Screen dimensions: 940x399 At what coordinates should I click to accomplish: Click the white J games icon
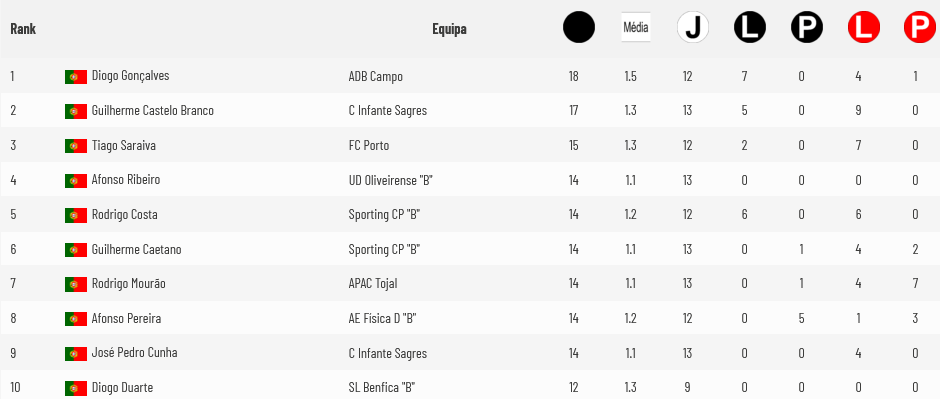click(x=693, y=28)
